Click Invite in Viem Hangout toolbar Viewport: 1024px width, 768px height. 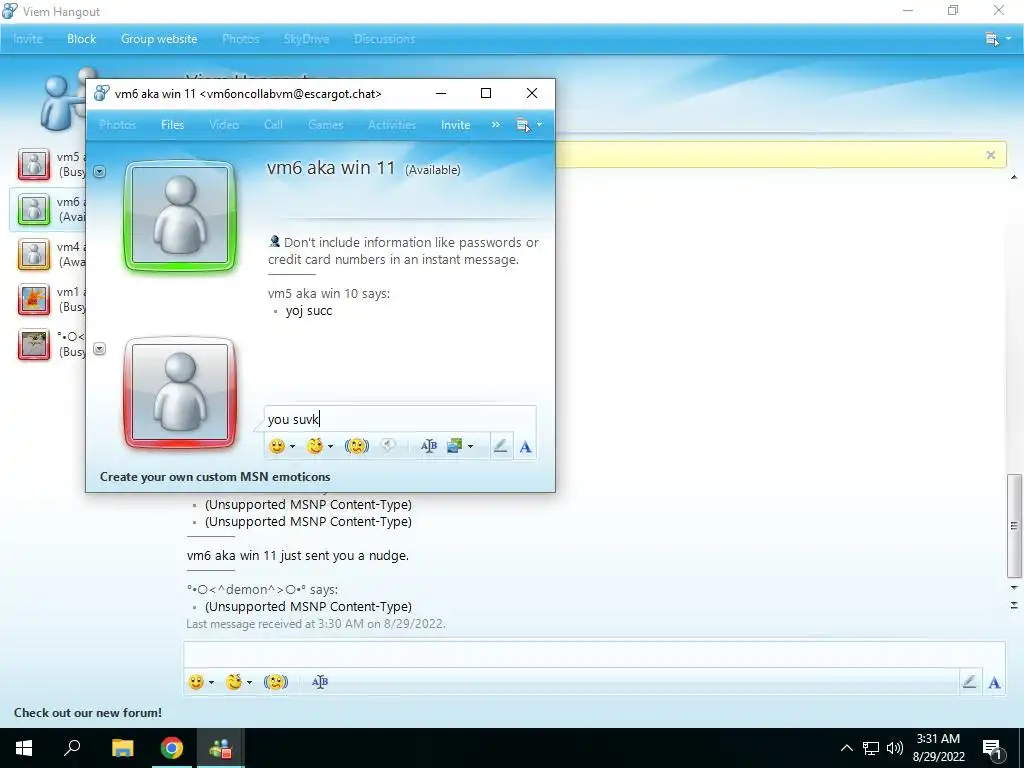point(27,39)
